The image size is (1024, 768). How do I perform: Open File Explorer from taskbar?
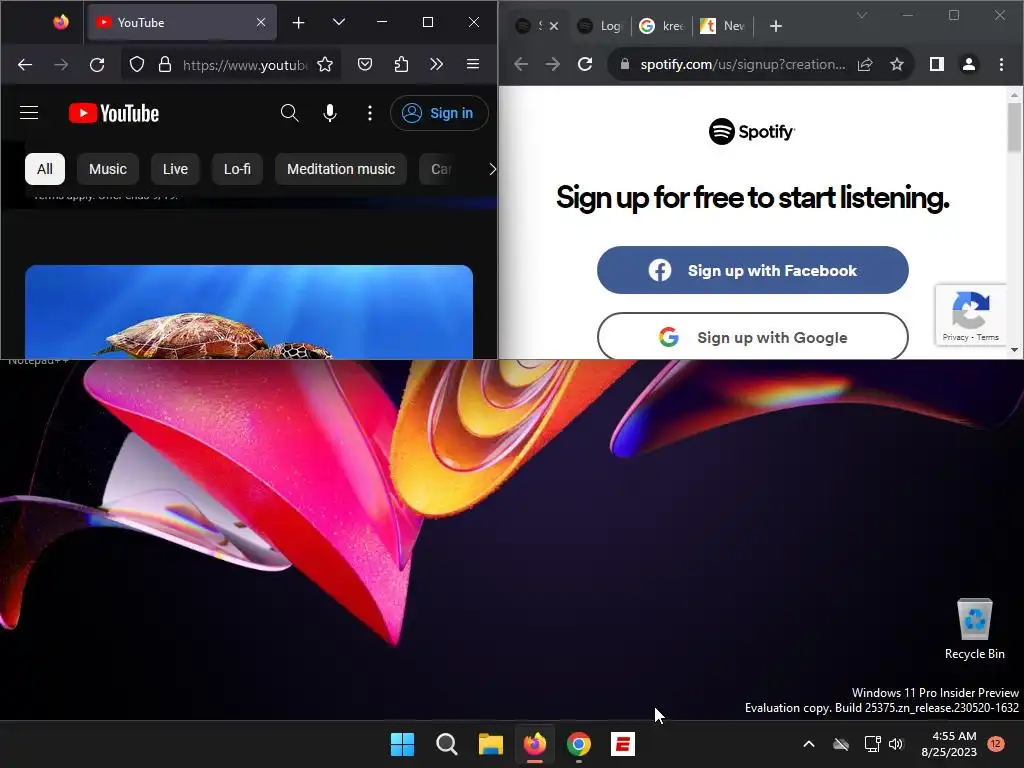[x=490, y=744]
